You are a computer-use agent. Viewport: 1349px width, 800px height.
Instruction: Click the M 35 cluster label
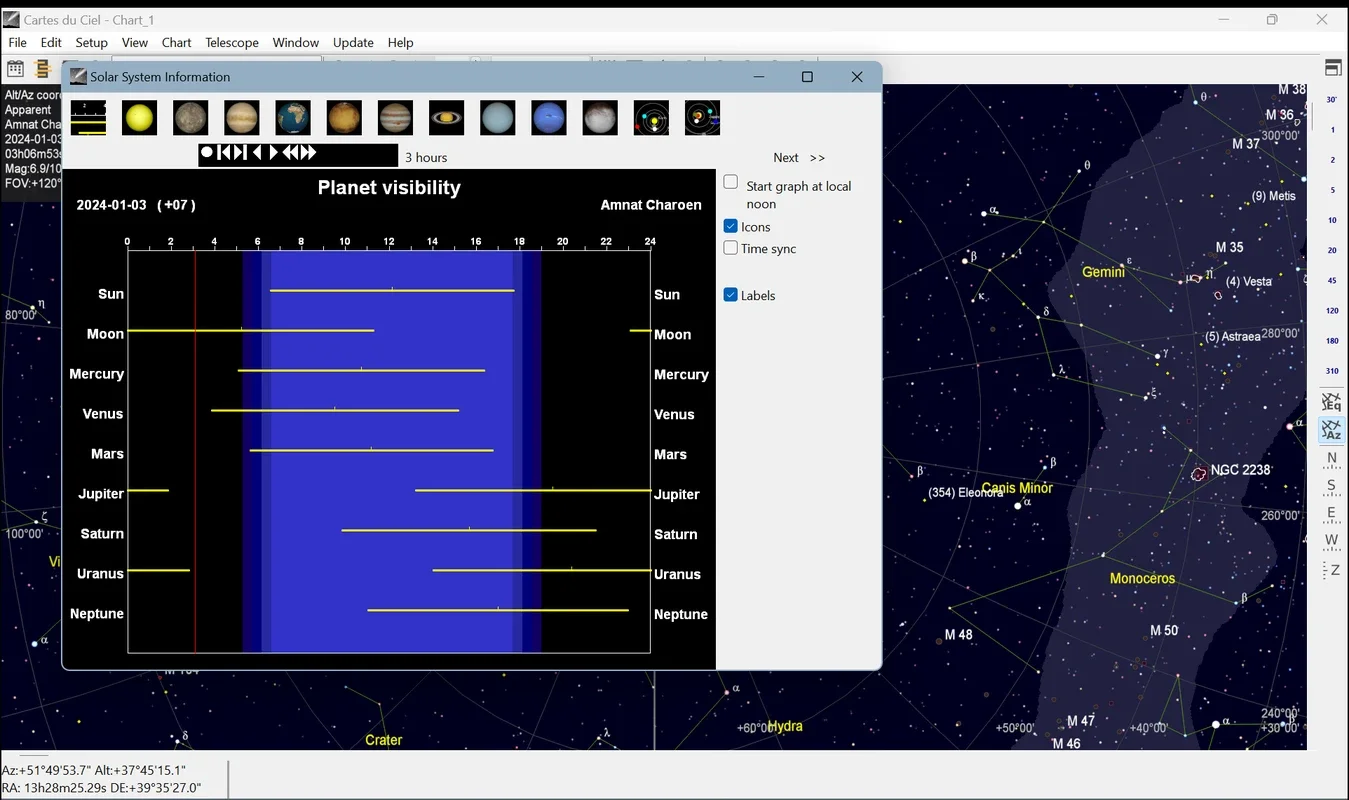point(1230,247)
